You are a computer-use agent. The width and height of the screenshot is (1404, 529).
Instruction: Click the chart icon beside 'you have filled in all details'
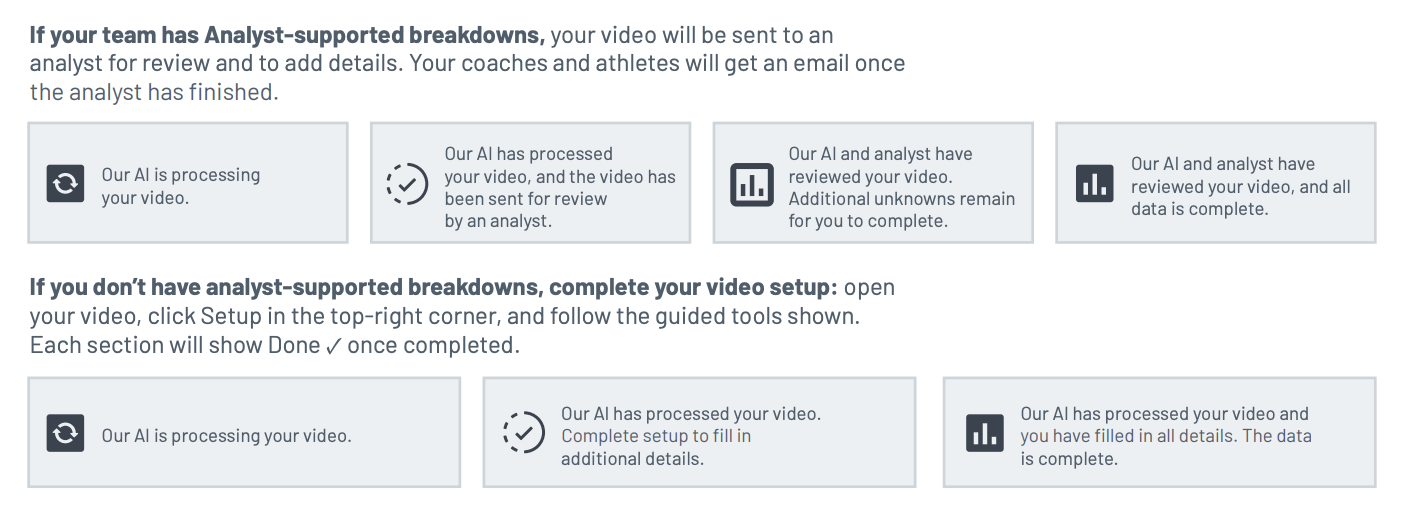984,434
